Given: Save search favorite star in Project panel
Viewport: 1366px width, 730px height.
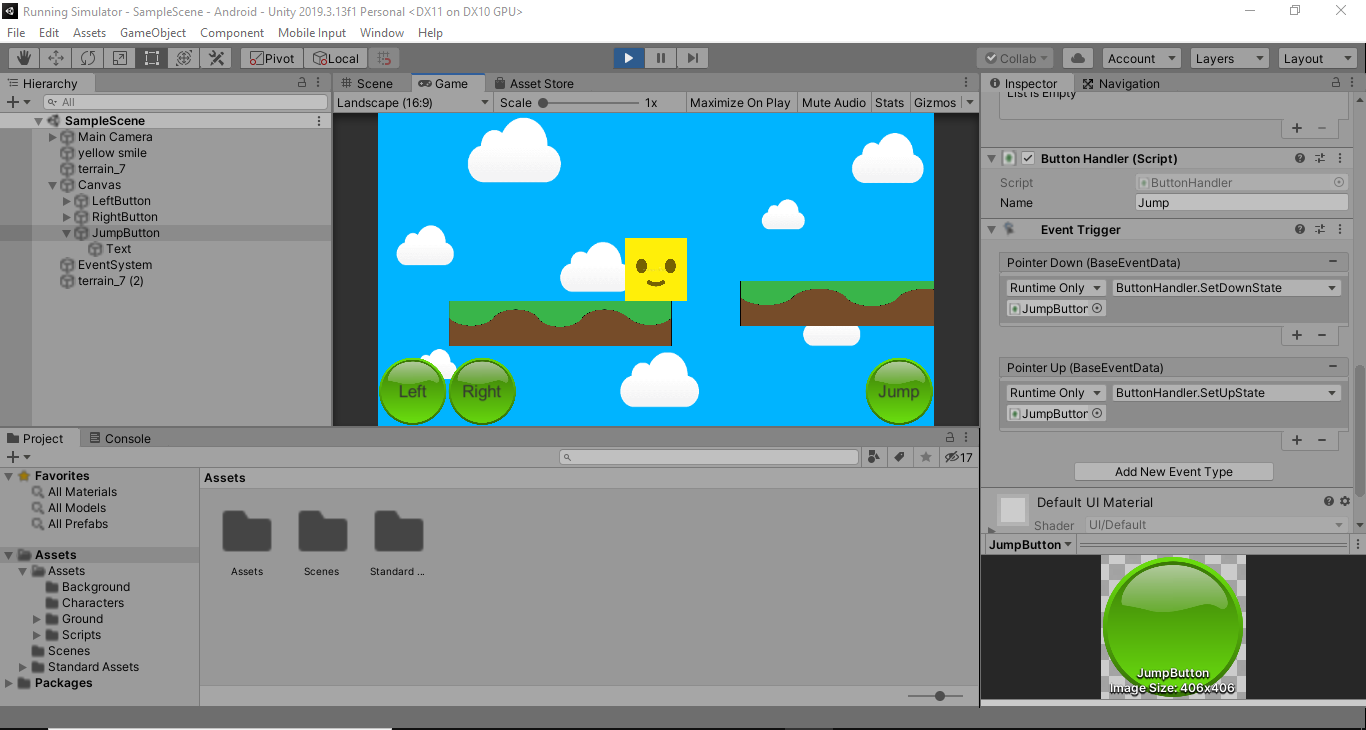Looking at the screenshot, I should pos(926,457).
